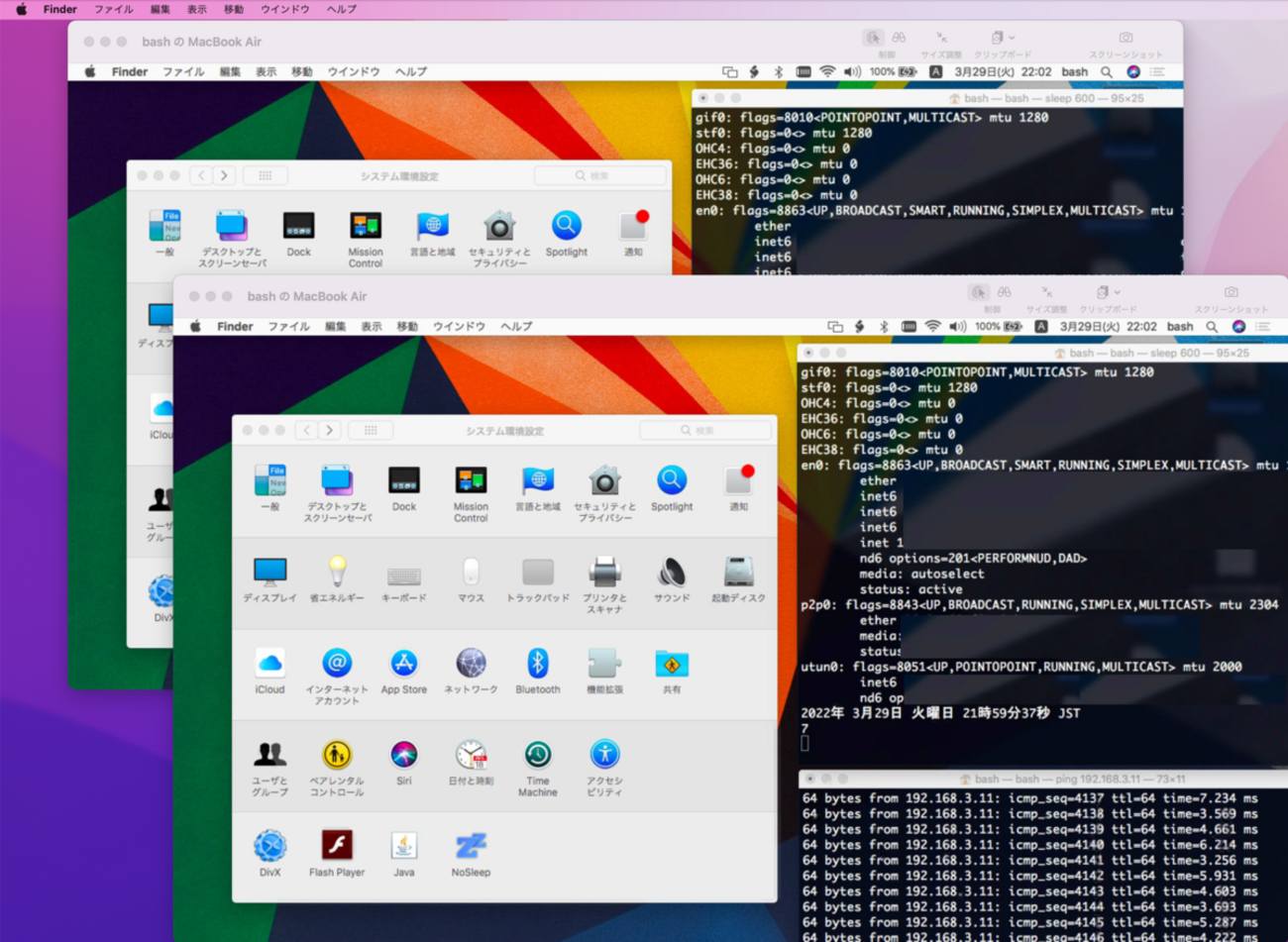Image resolution: width=1288 pixels, height=942 pixels.
Task: Open input source 'A' menu in front remote menu bar
Action: (1041, 327)
